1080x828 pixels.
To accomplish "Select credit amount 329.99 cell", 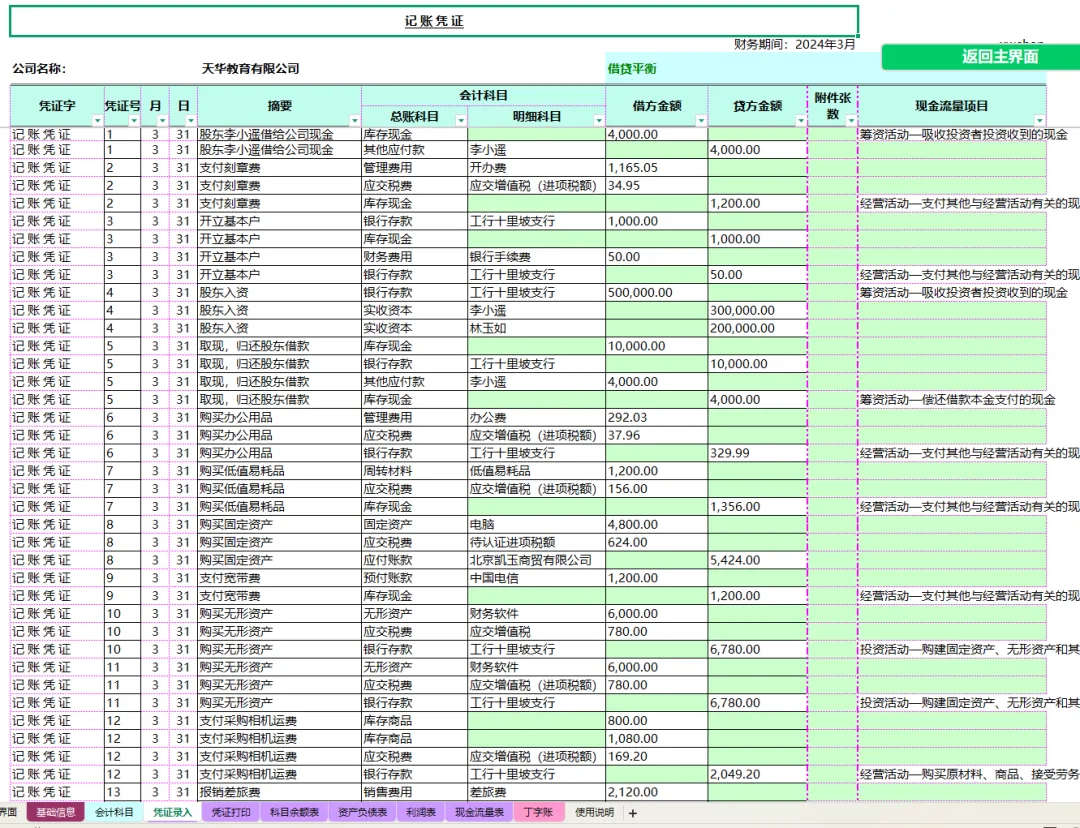I will tap(758, 453).
